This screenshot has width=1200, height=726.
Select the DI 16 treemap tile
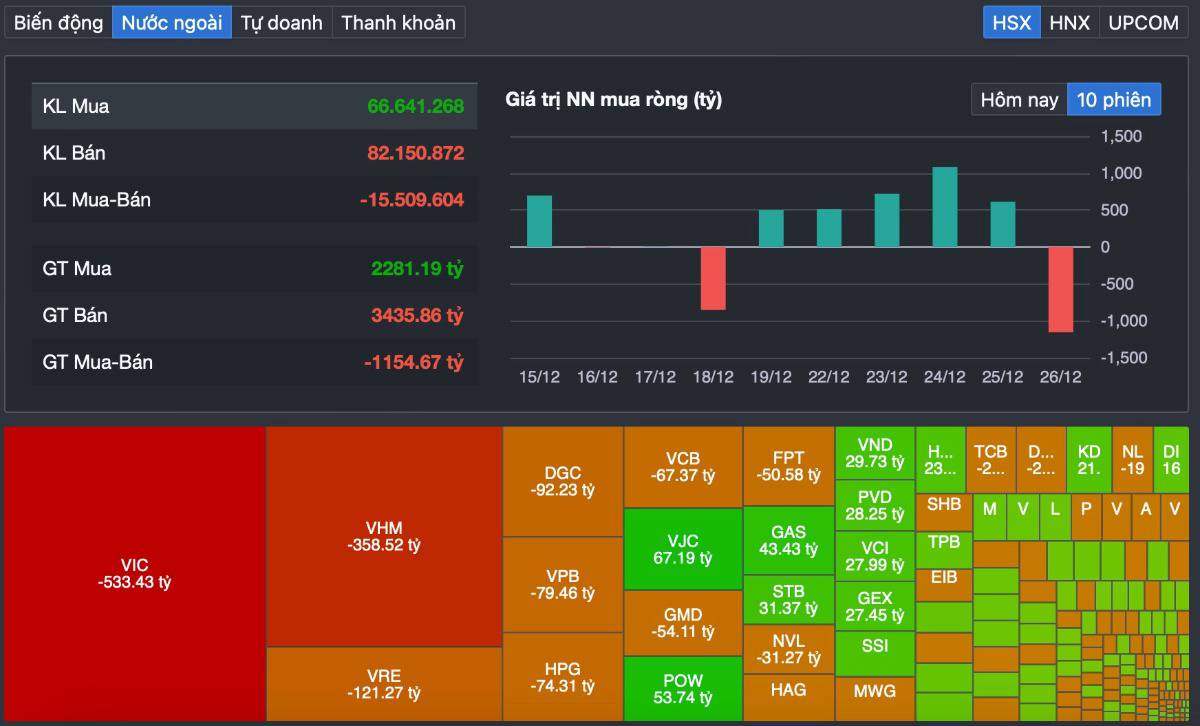(x=1171, y=459)
